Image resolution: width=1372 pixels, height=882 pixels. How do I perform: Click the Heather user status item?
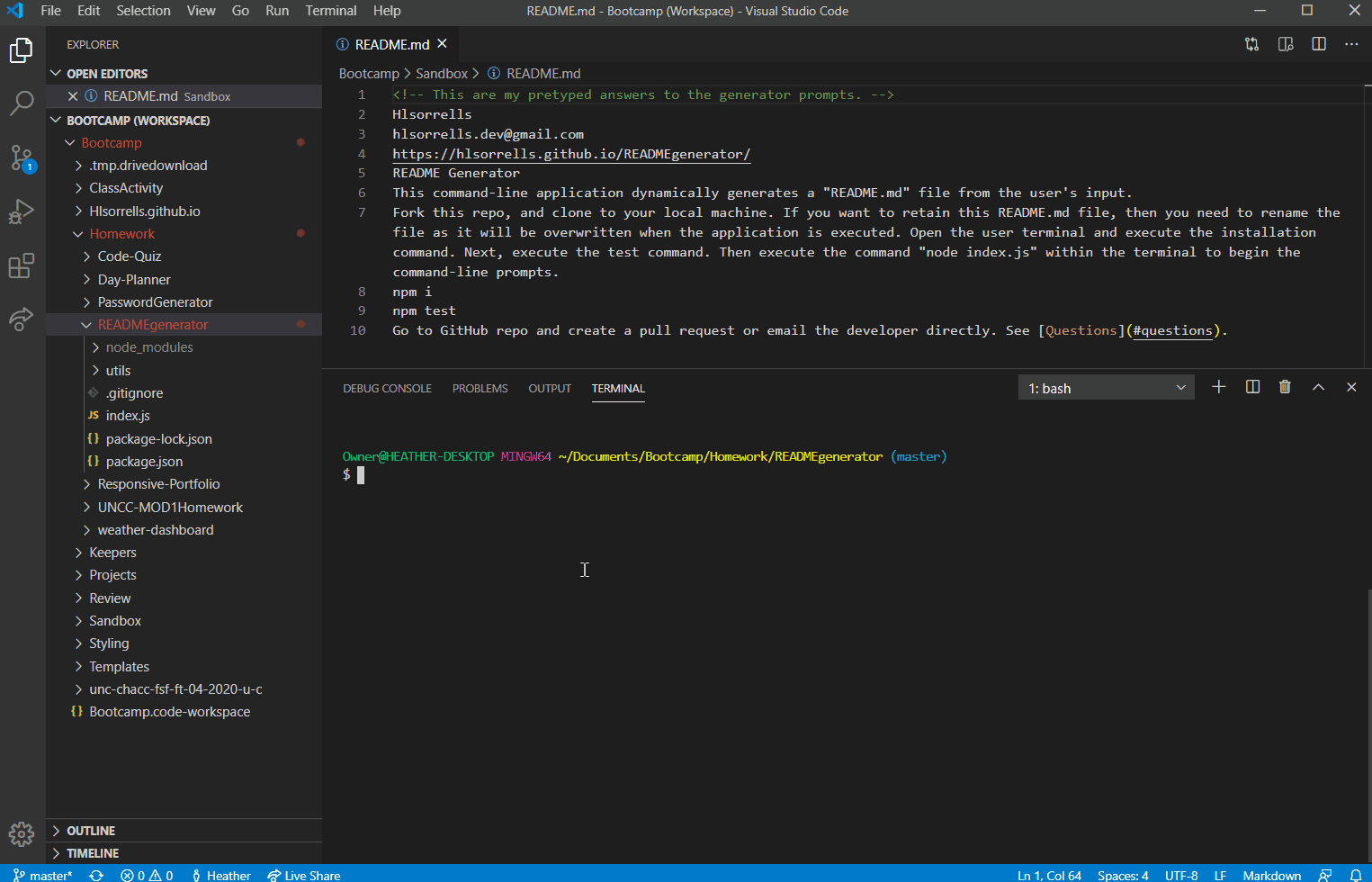[x=220, y=875]
